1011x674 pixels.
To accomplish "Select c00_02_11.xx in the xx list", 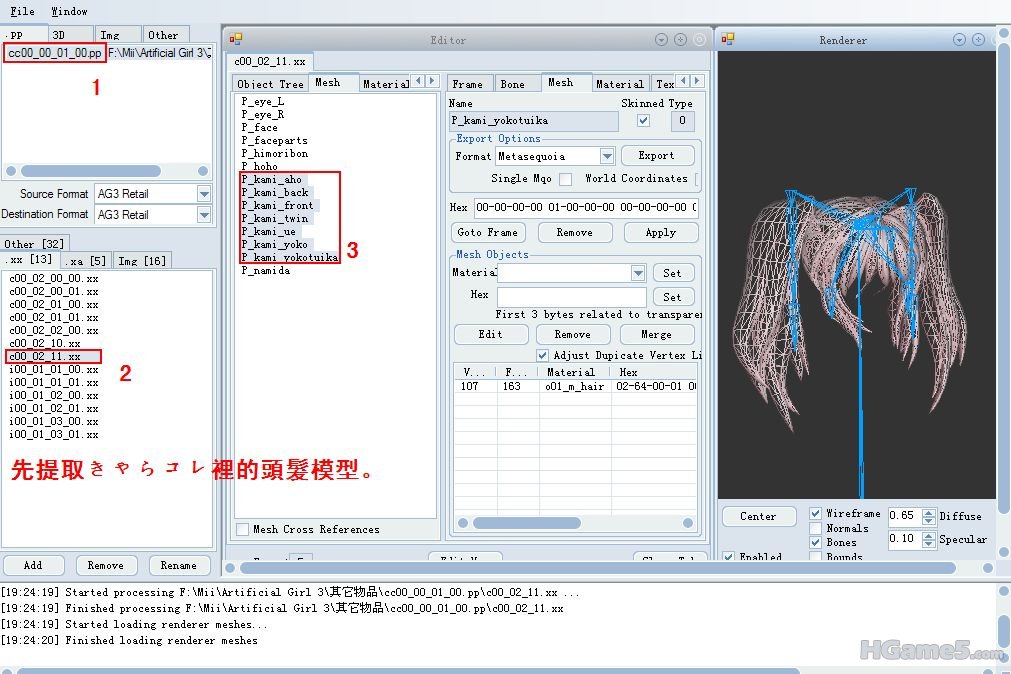I will click(54, 356).
